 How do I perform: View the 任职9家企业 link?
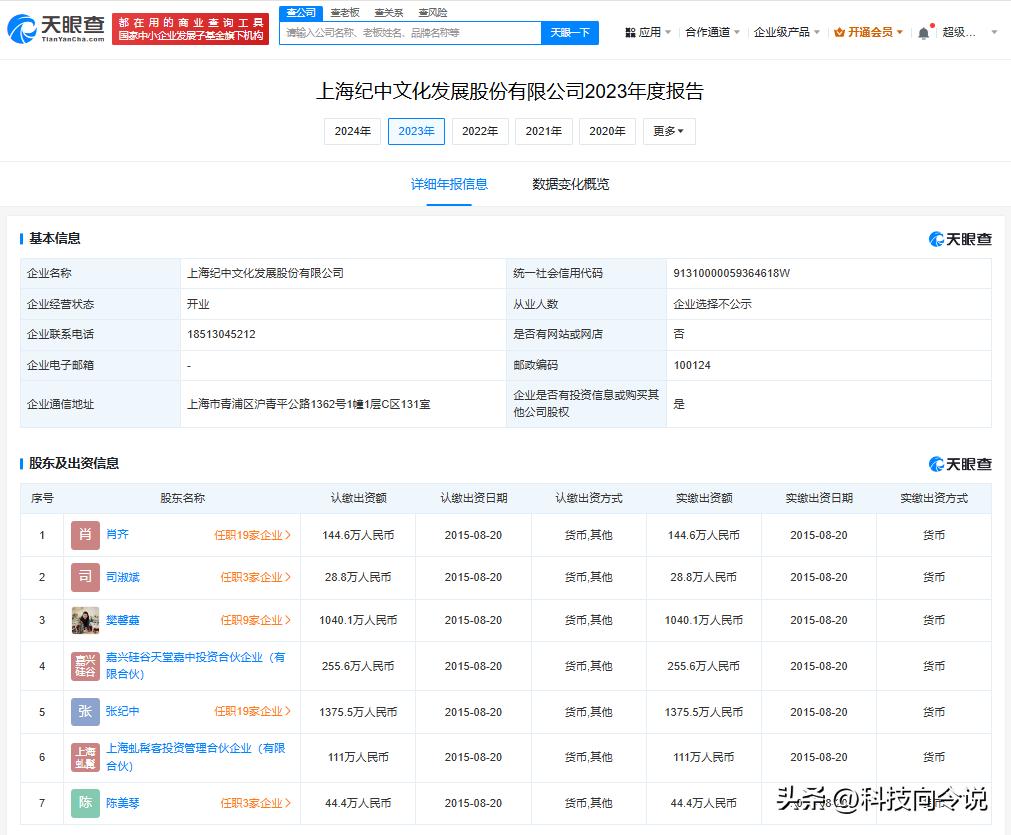[x=256, y=620]
